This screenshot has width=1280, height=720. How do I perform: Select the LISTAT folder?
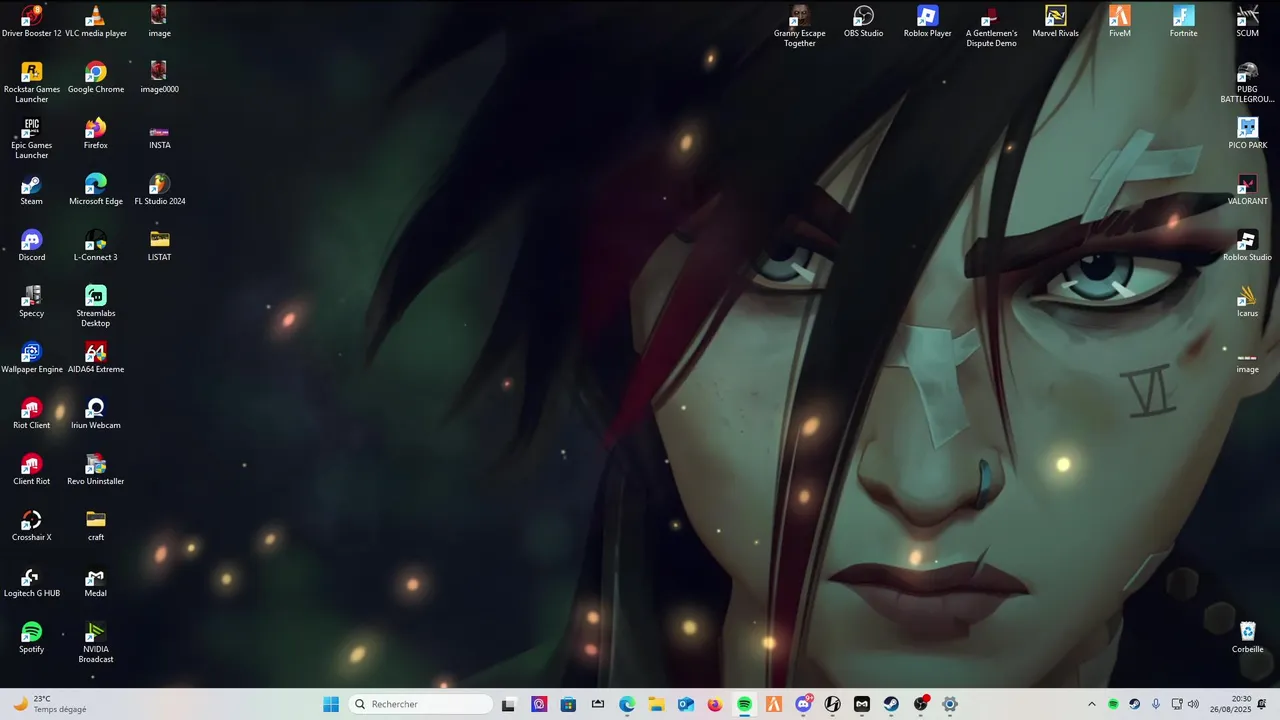pyautogui.click(x=159, y=245)
